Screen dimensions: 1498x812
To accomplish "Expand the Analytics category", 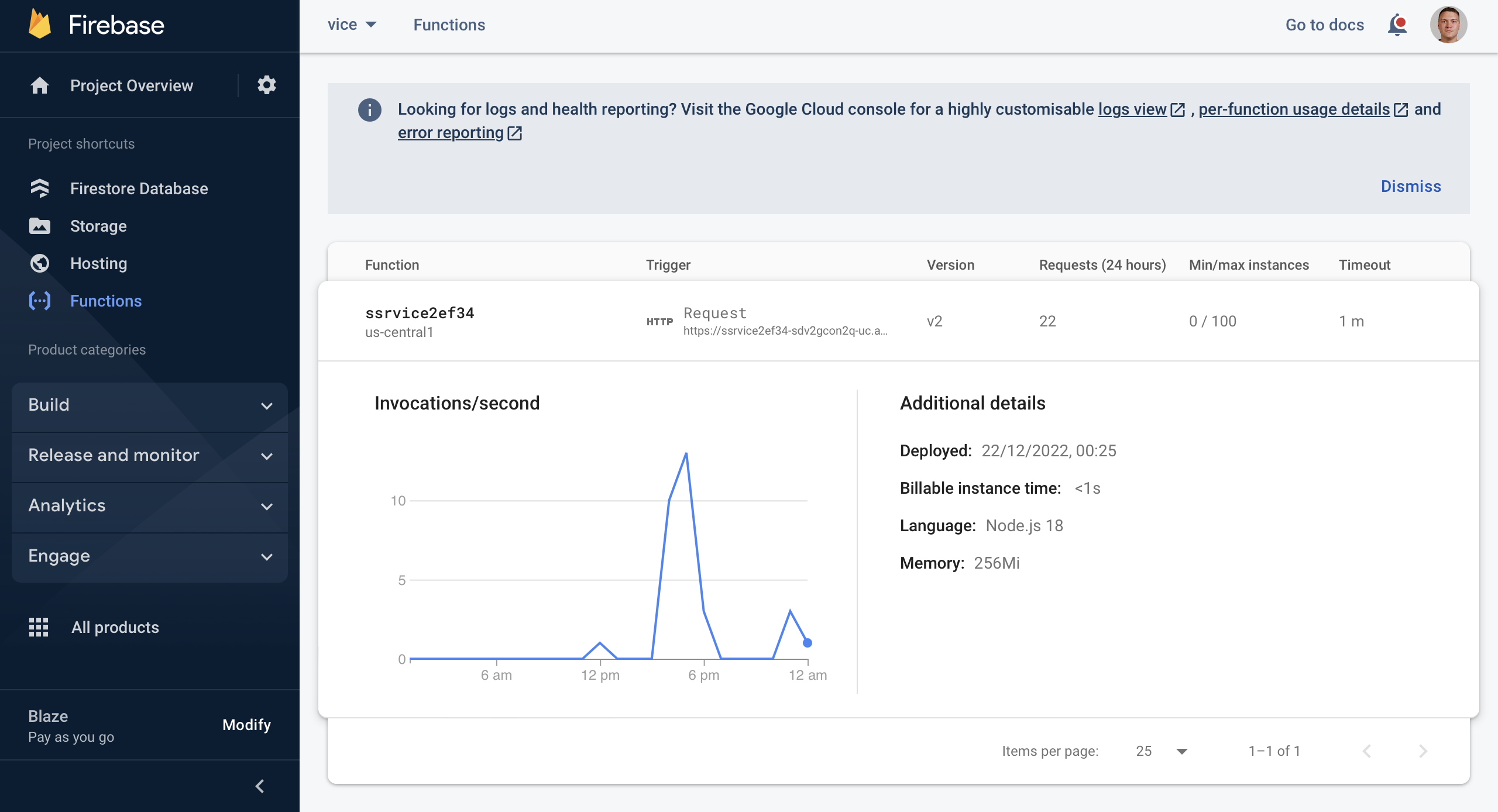I will pos(150,505).
